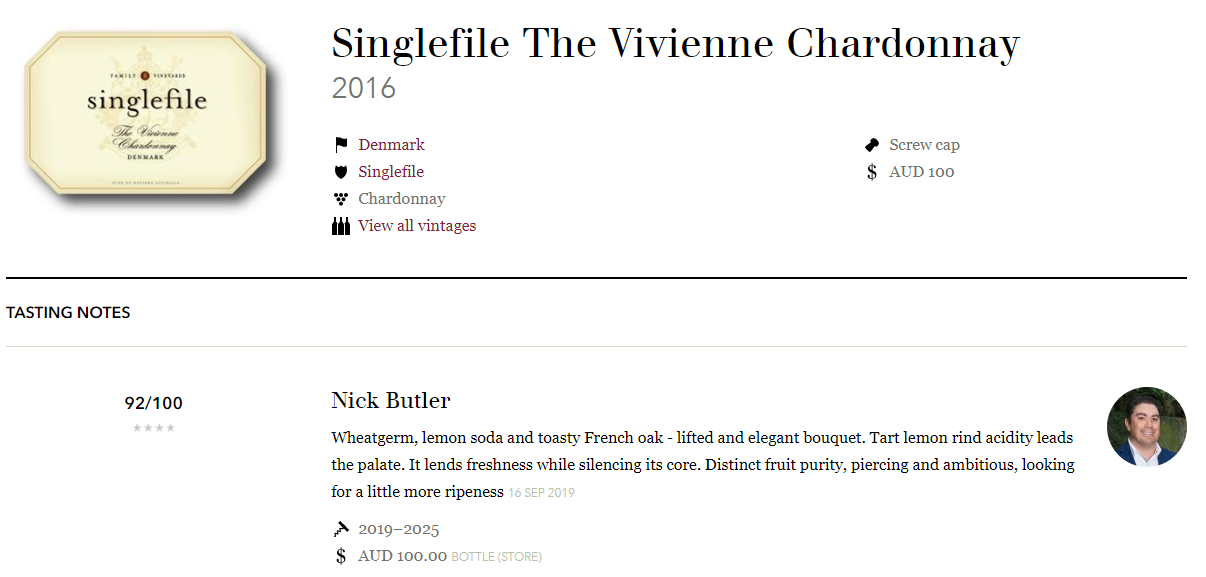Click the Chardonnay grape variety text
This screenshot has width=1206, height=577.
[402, 199]
